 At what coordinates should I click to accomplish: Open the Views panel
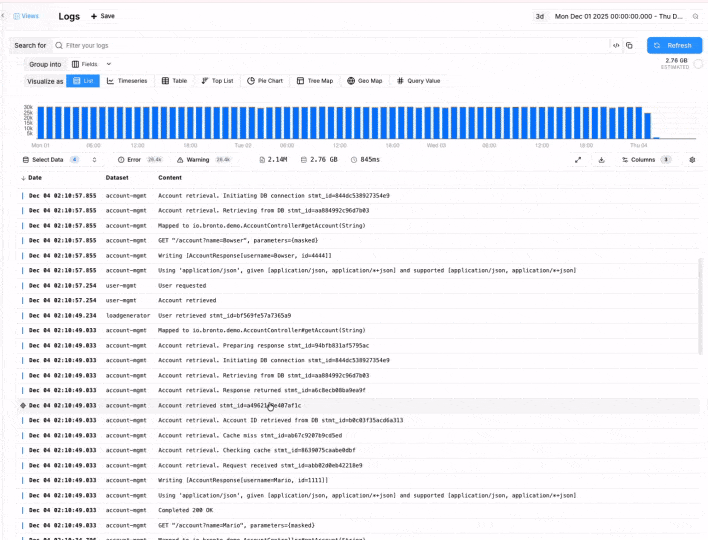(26, 16)
